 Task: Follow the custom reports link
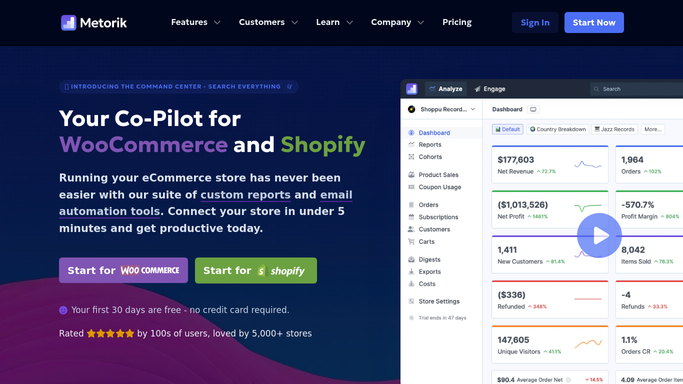245,195
